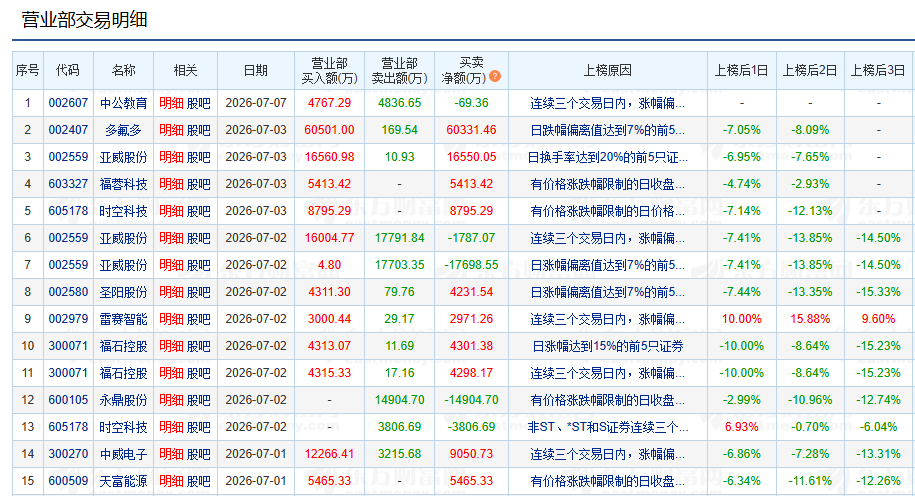Open 股吧 for 天富能源 row
The height and width of the screenshot is (496, 915).
[x=198, y=481]
